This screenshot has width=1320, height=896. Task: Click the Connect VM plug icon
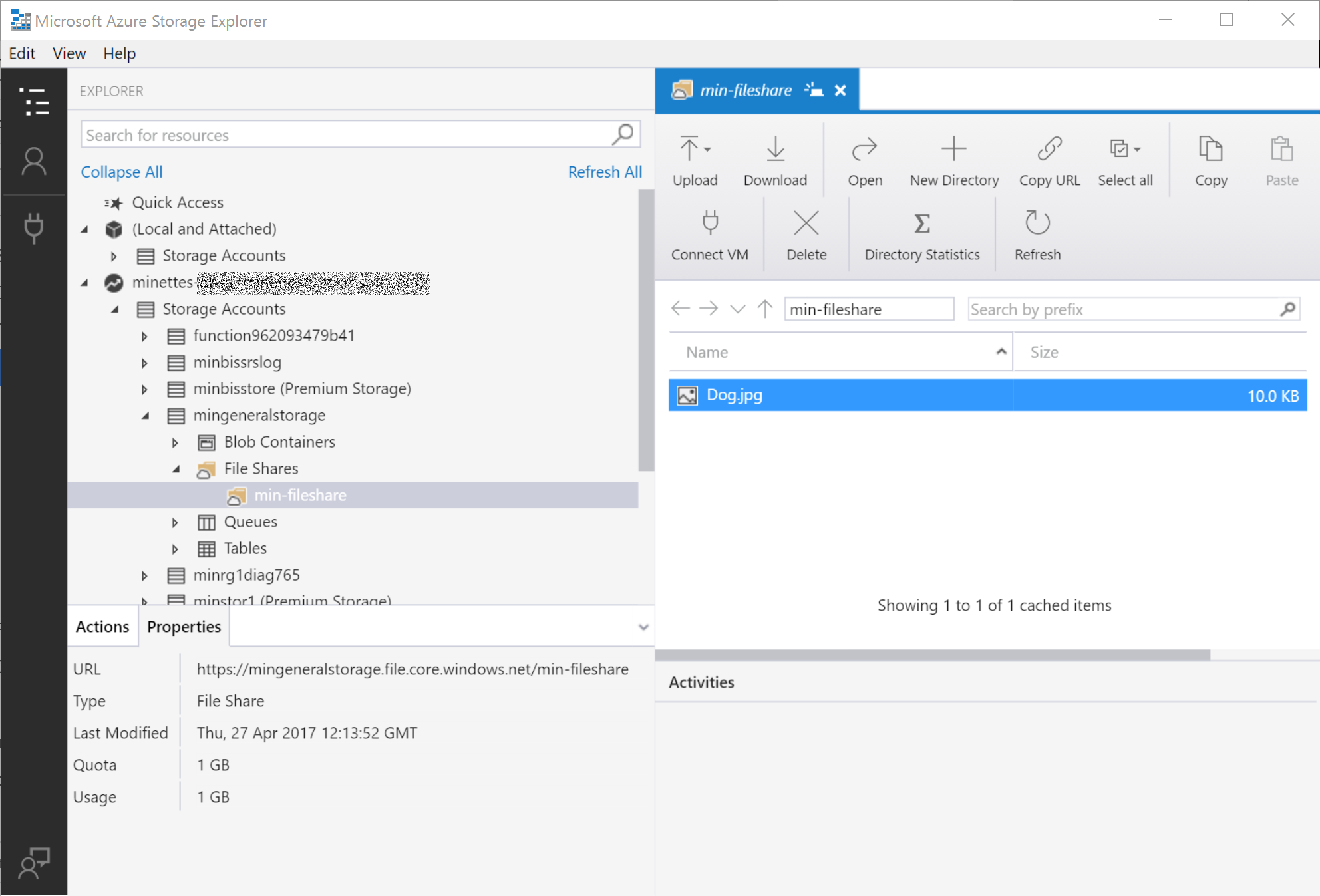coord(710,224)
